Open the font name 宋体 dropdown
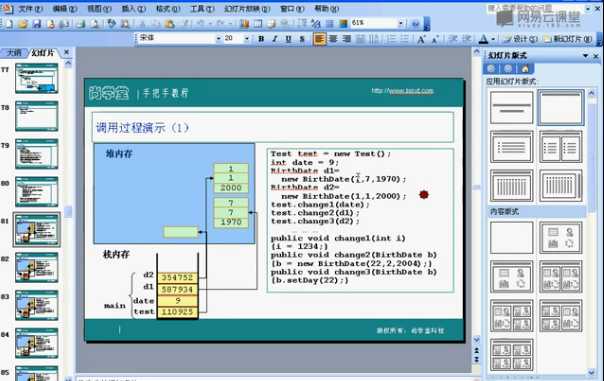The width and height of the screenshot is (604, 381). click(218, 39)
